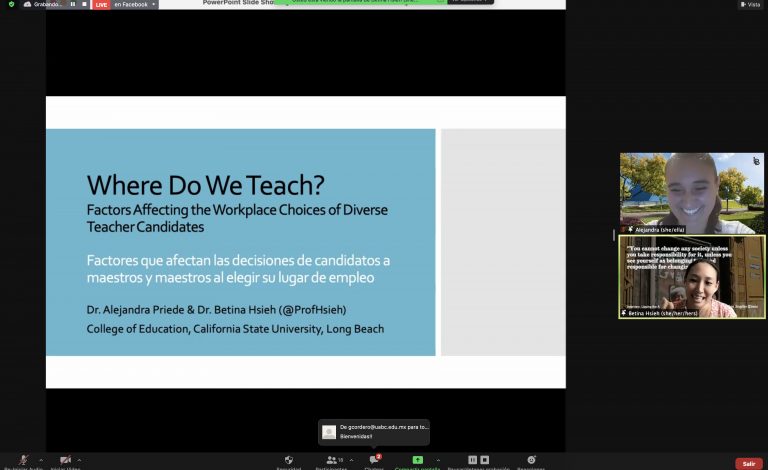Open the chat message preview from gcordero

[374, 431]
